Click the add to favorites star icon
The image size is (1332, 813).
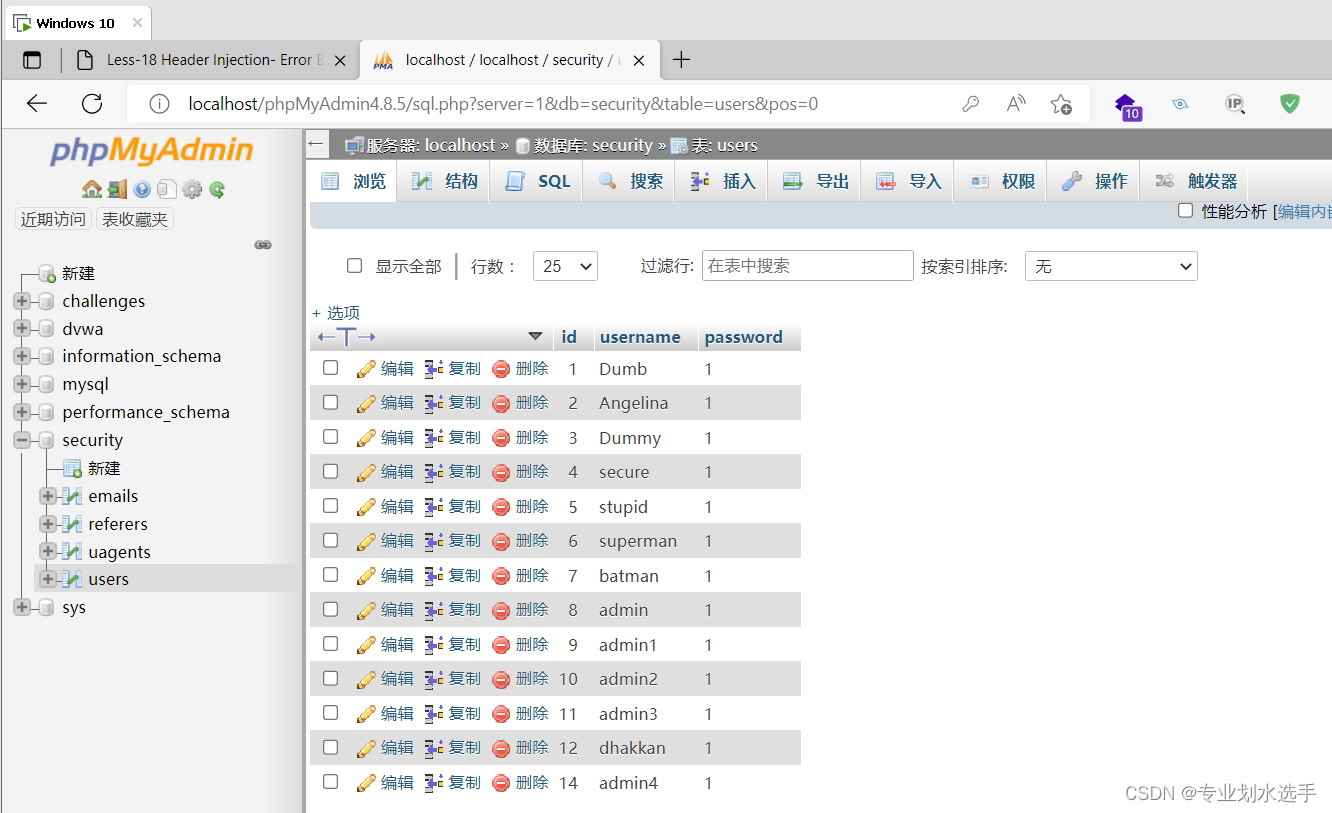[x=1061, y=104]
